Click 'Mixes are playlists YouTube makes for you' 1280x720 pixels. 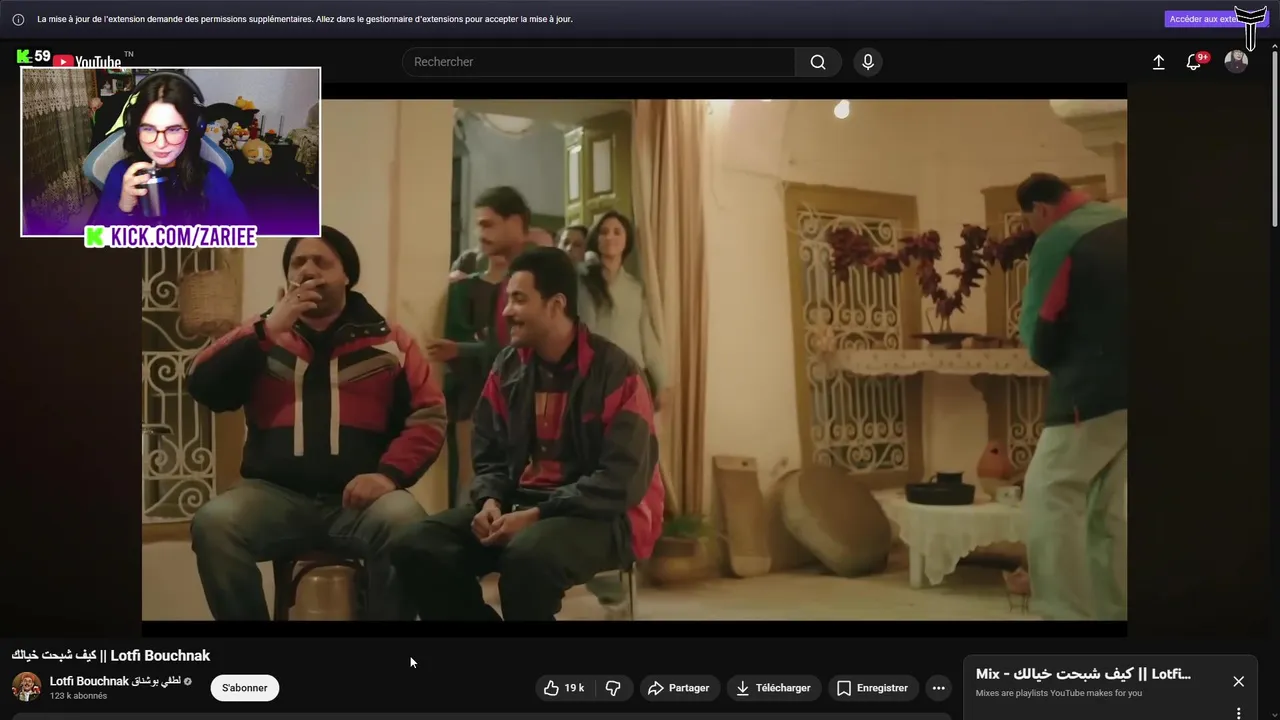(1059, 693)
